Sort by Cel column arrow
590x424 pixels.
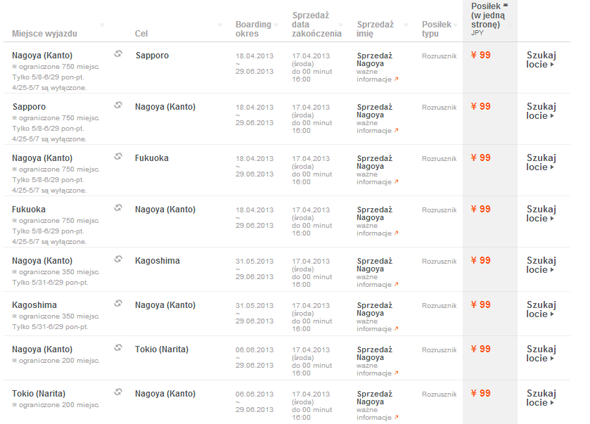(219, 25)
